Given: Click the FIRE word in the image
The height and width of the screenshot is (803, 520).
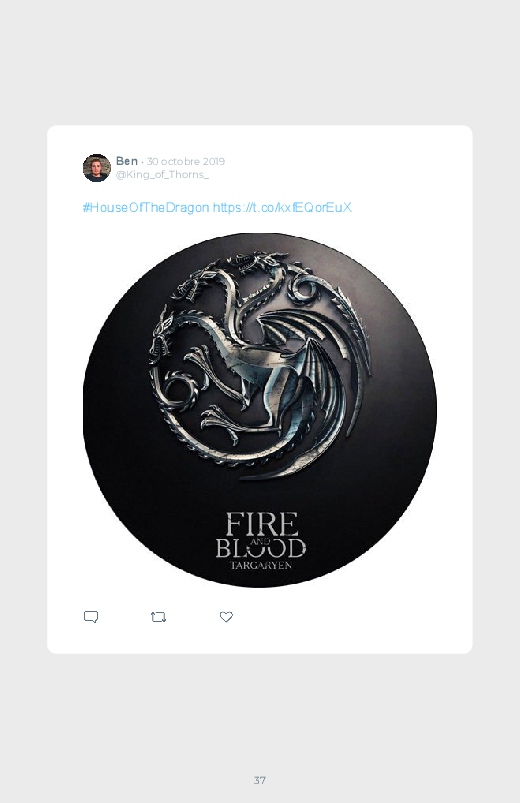Looking at the screenshot, I should pos(262,524).
